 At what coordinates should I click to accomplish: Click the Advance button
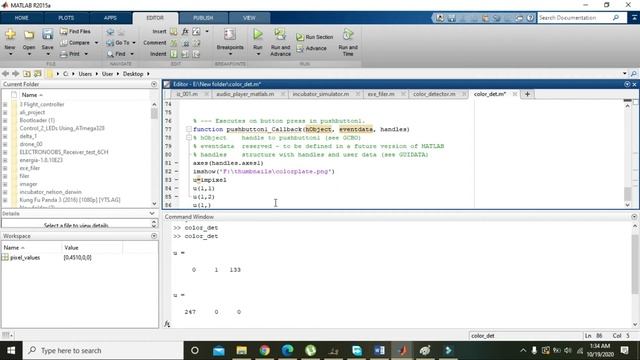[311, 49]
